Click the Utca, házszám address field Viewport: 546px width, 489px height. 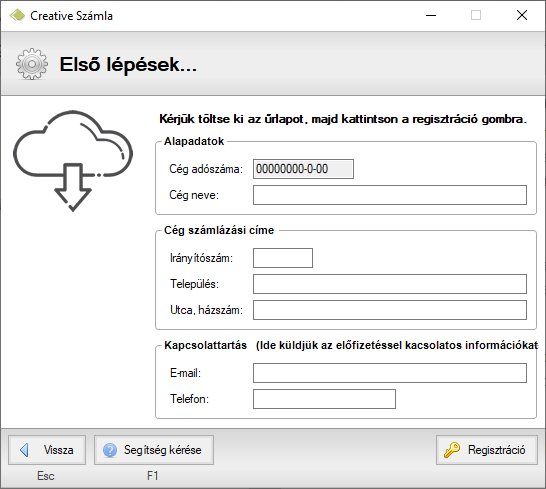click(x=390, y=310)
